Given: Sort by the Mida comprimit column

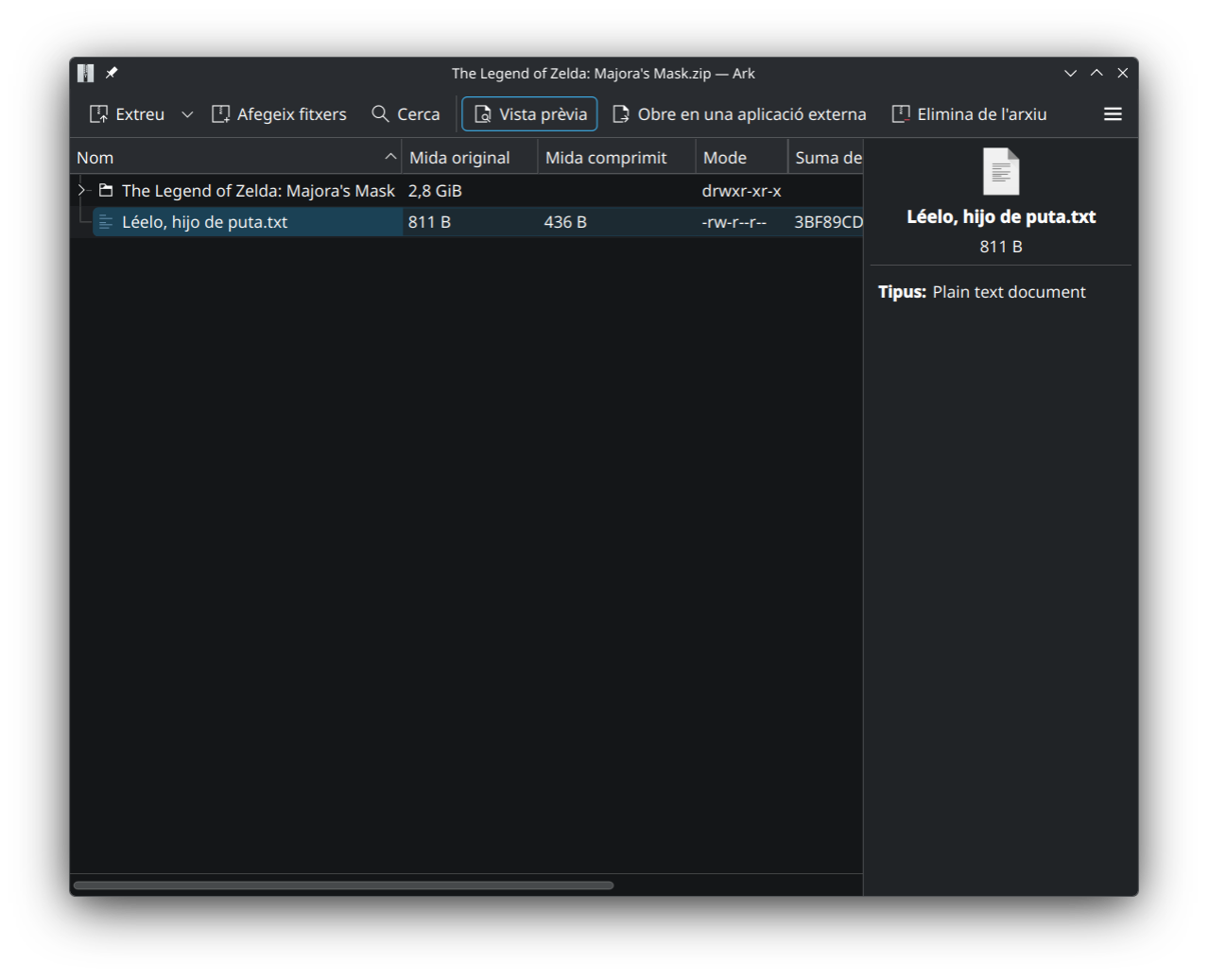Looking at the screenshot, I should pyautogui.click(x=616, y=158).
